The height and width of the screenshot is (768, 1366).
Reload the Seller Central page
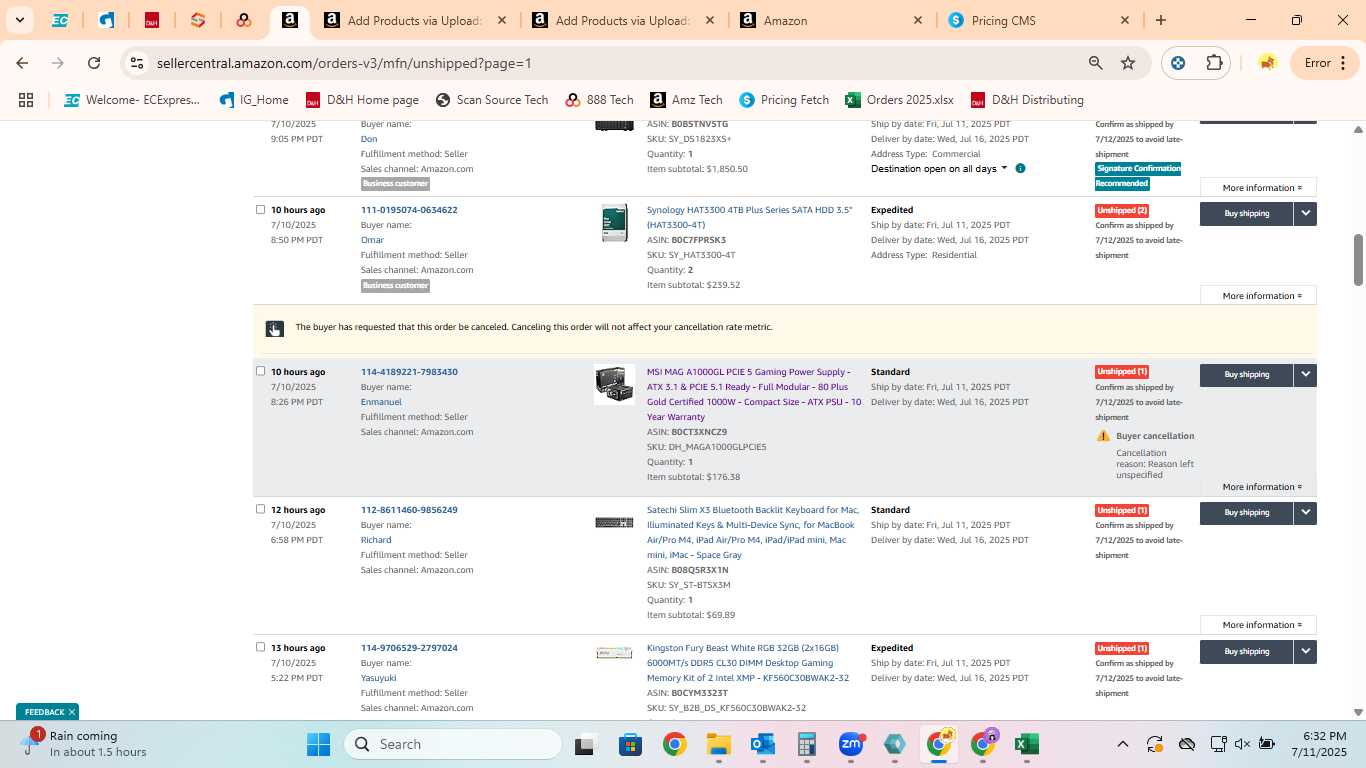pos(94,63)
